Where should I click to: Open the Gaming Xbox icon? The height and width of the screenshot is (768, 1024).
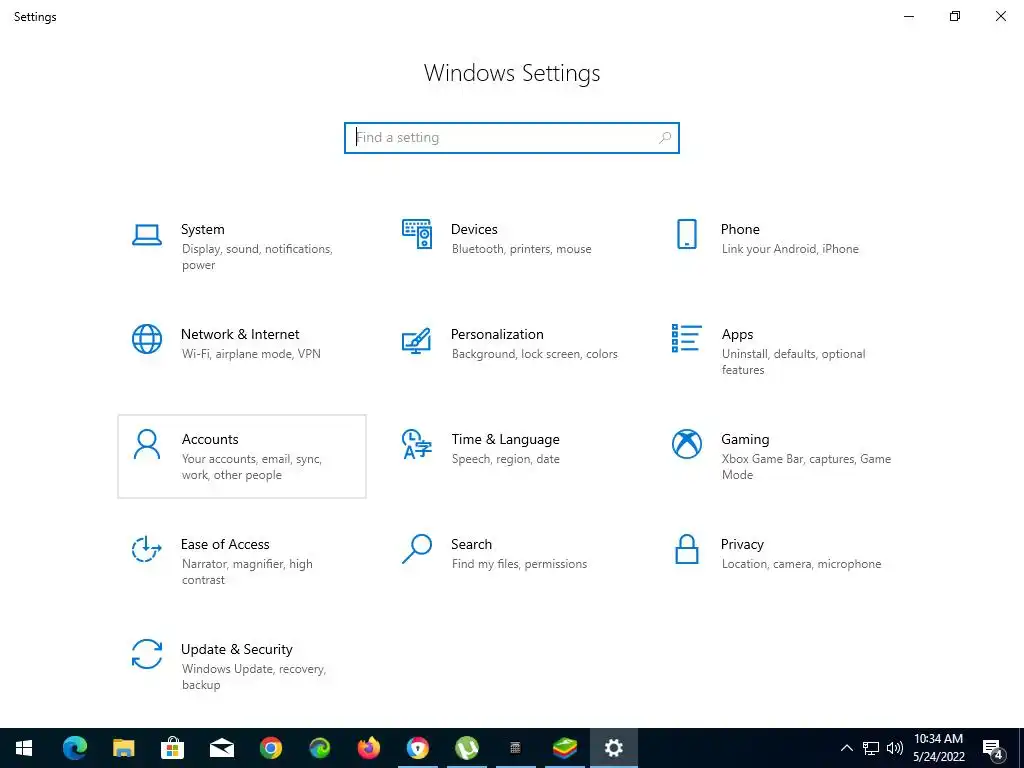click(686, 444)
